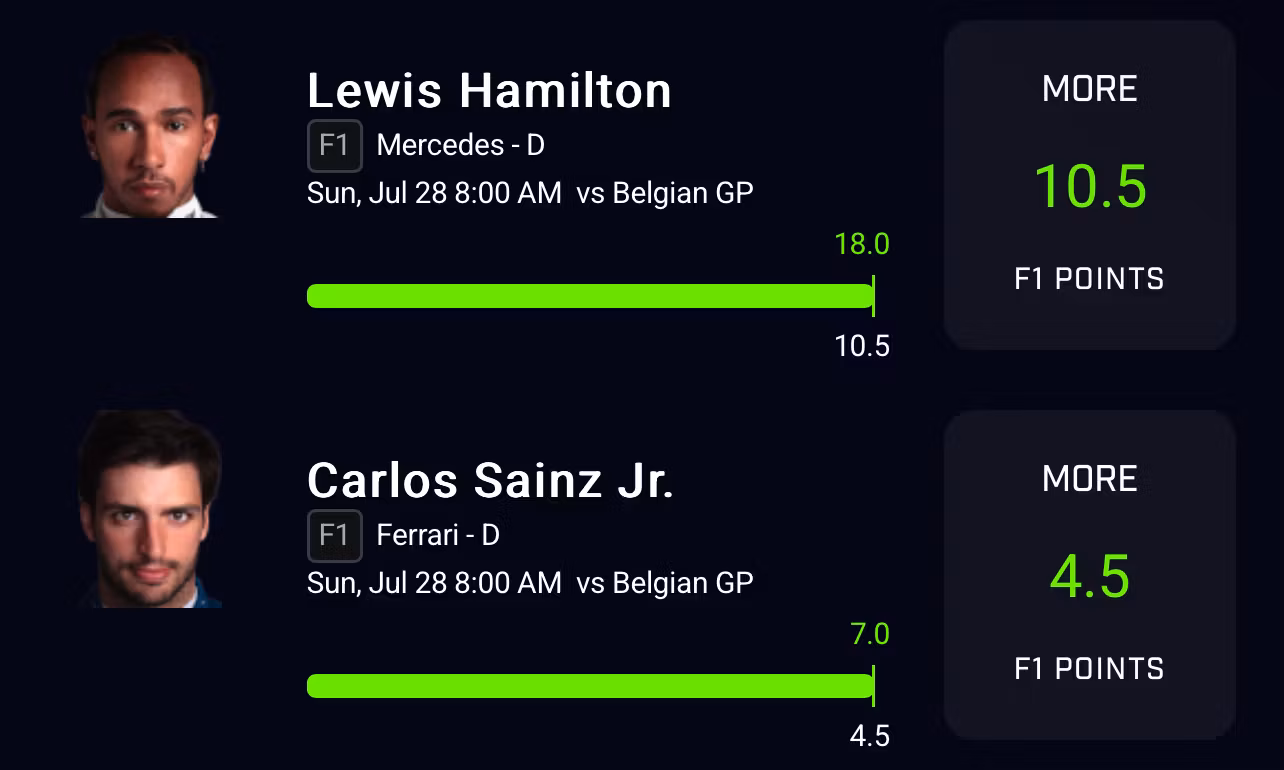Click the 10.5 line label below Hamilton's bar
The height and width of the screenshot is (770, 1284).
click(861, 347)
